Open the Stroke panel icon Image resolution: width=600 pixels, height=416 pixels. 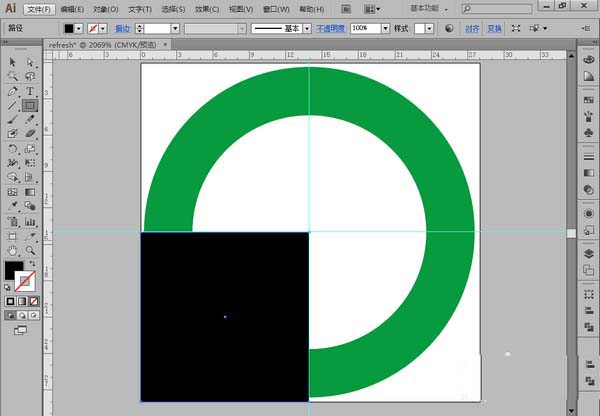[589, 157]
